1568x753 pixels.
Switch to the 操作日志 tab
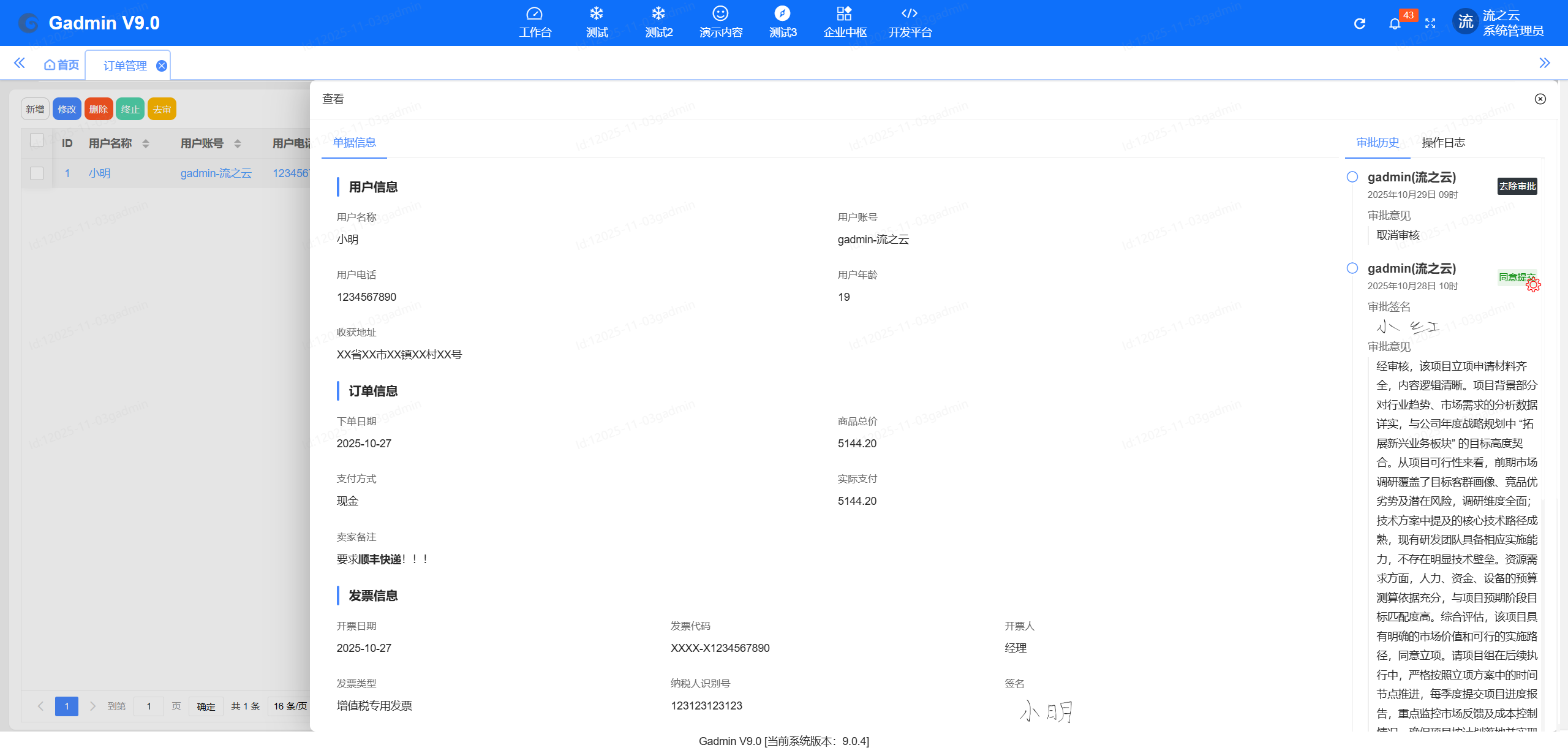[x=1443, y=142]
